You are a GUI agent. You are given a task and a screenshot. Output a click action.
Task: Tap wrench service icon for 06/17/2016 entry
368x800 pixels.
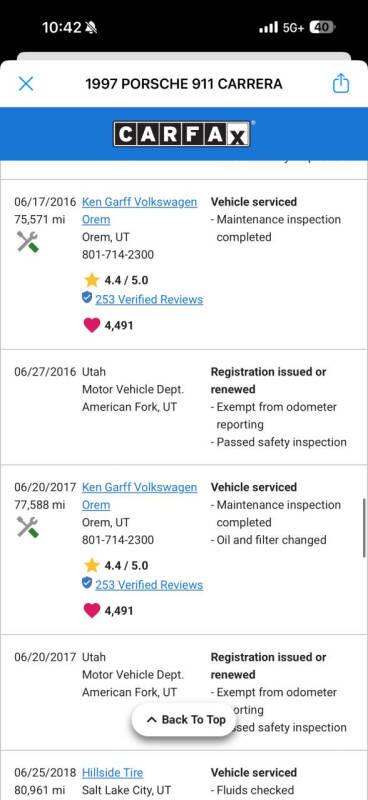point(28,241)
